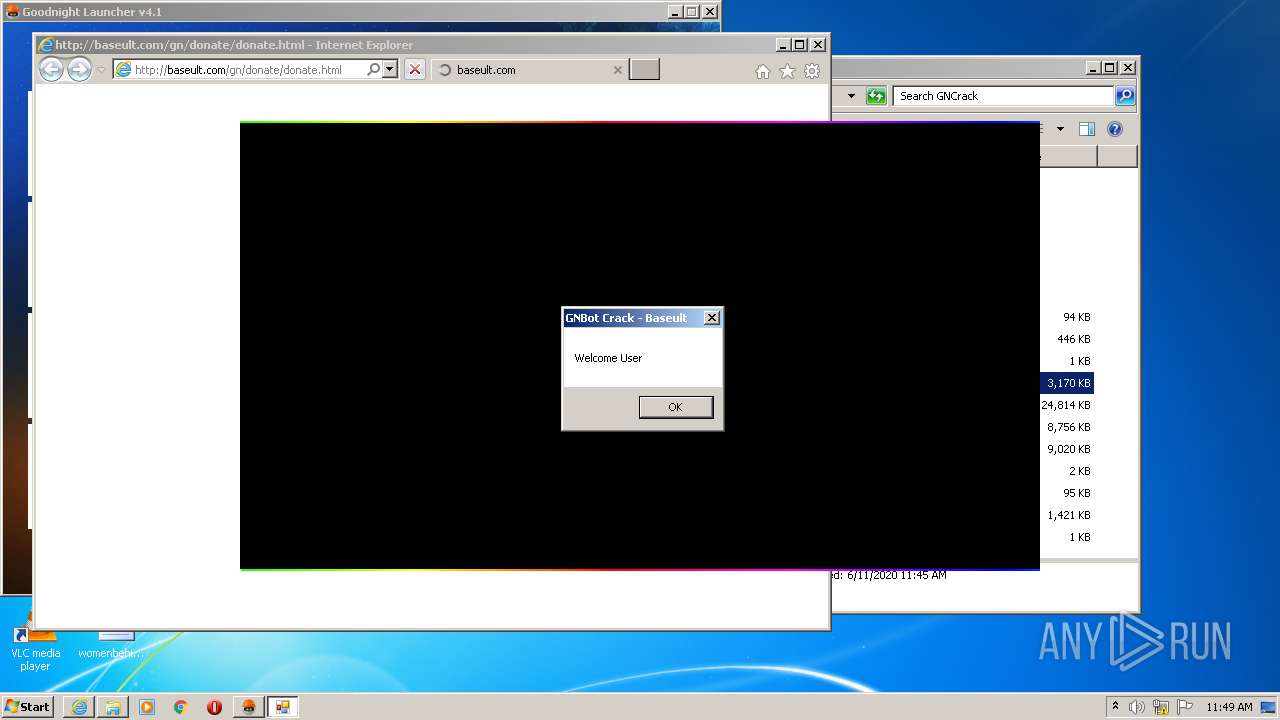
Task: Open Explorer Help icon
Action: click(x=1115, y=129)
